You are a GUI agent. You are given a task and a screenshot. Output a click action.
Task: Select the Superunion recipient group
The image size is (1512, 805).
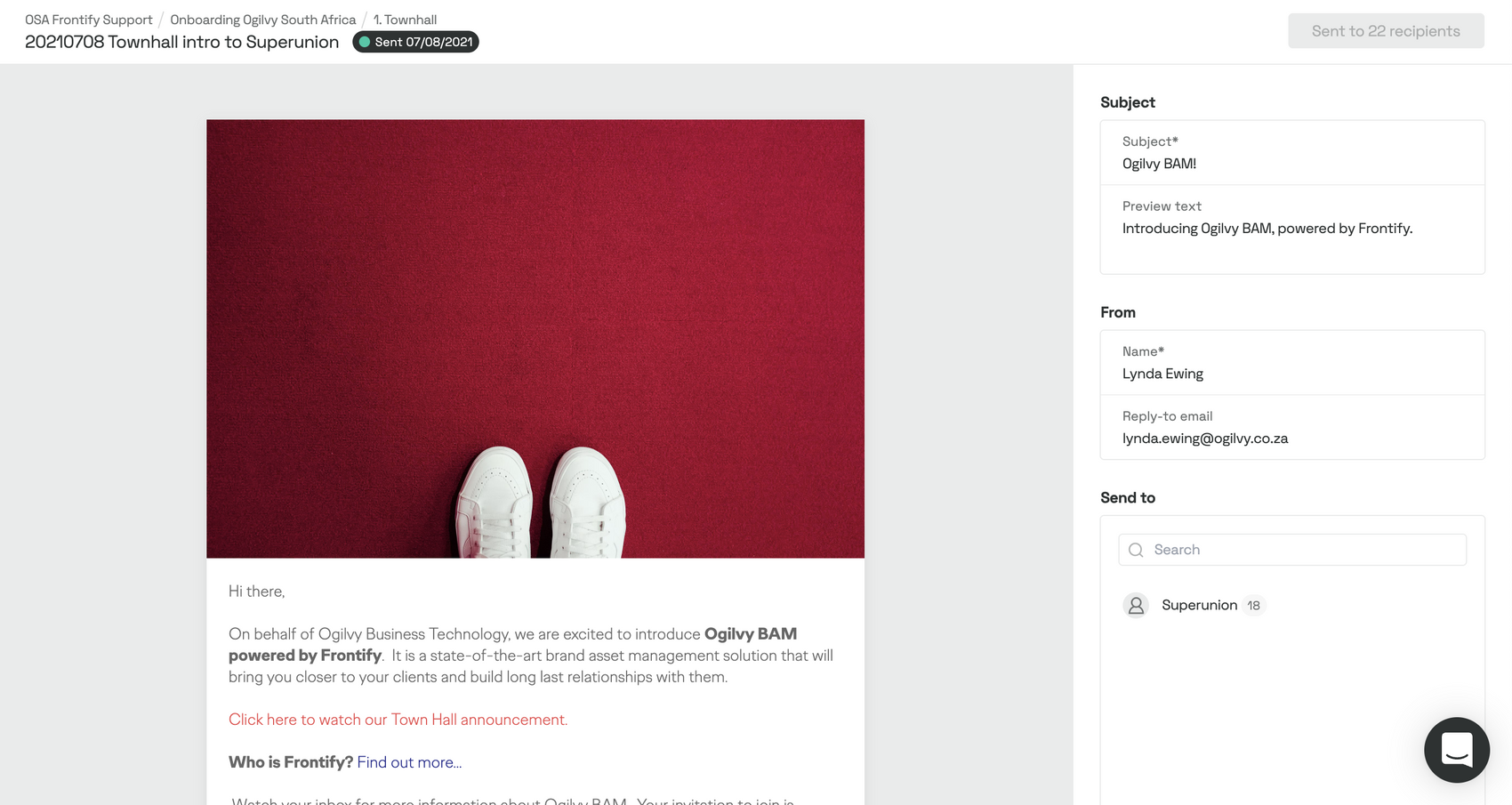click(1199, 605)
